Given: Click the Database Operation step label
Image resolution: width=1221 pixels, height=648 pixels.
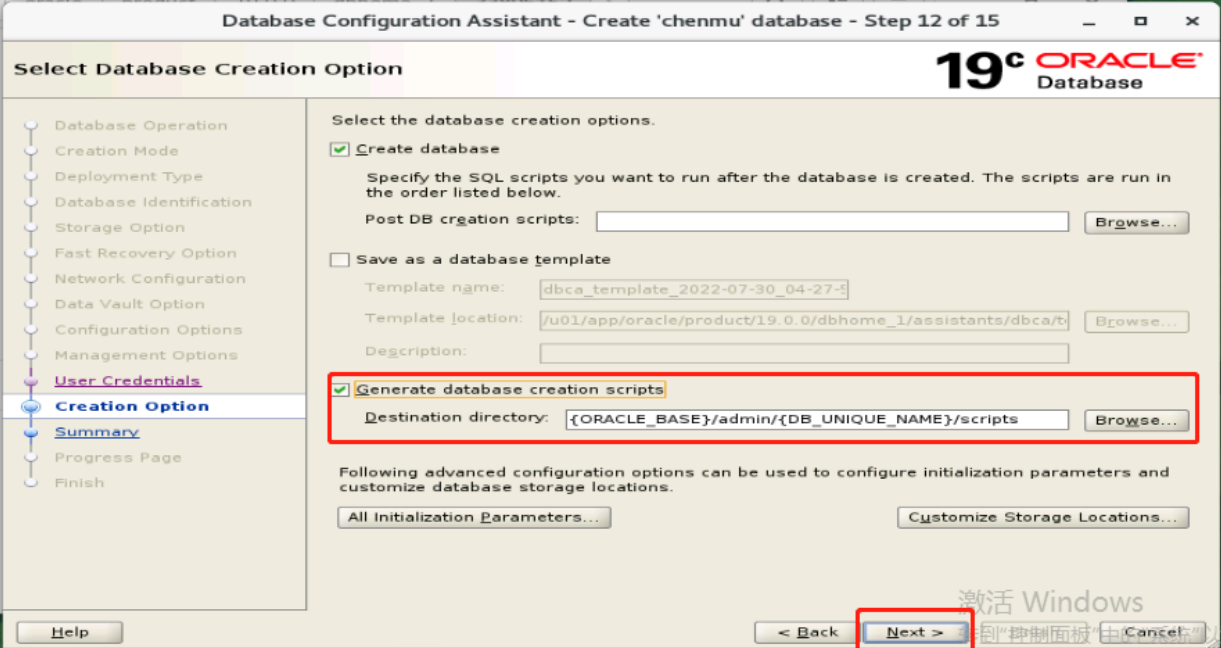Looking at the screenshot, I should (141, 126).
